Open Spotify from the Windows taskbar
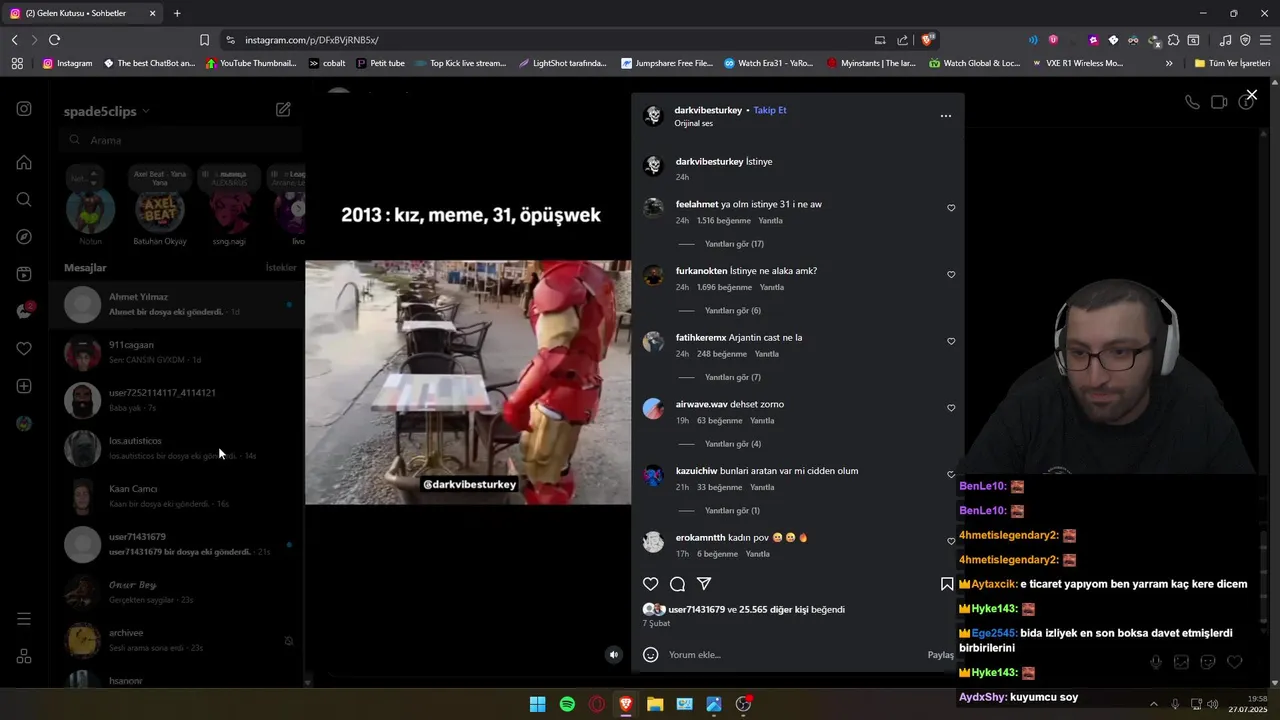 (567, 704)
